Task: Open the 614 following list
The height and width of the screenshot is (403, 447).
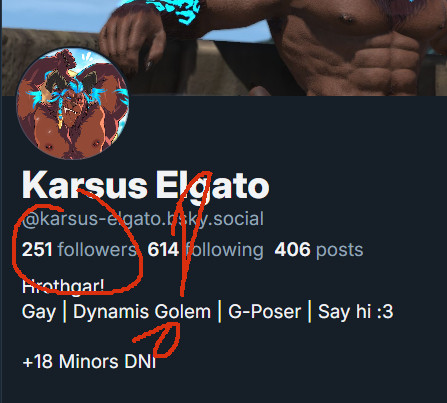Action: point(205,250)
